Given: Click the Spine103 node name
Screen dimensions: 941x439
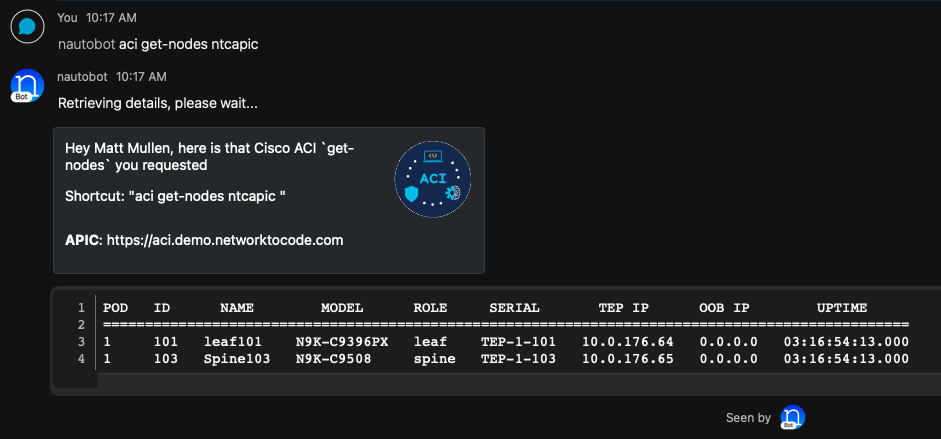Looking at the screenshot, I should [x=237, y=359].
